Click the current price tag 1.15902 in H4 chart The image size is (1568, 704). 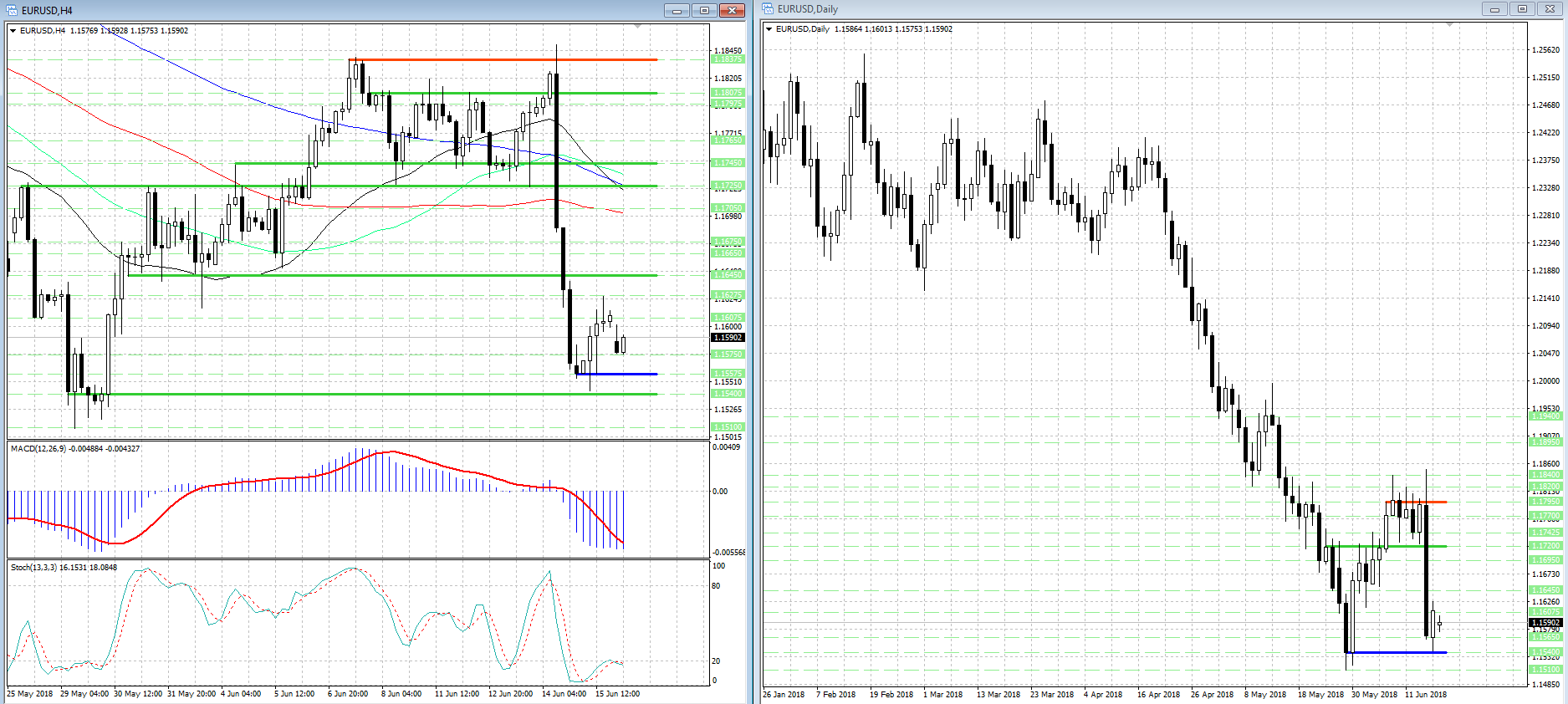728,338
